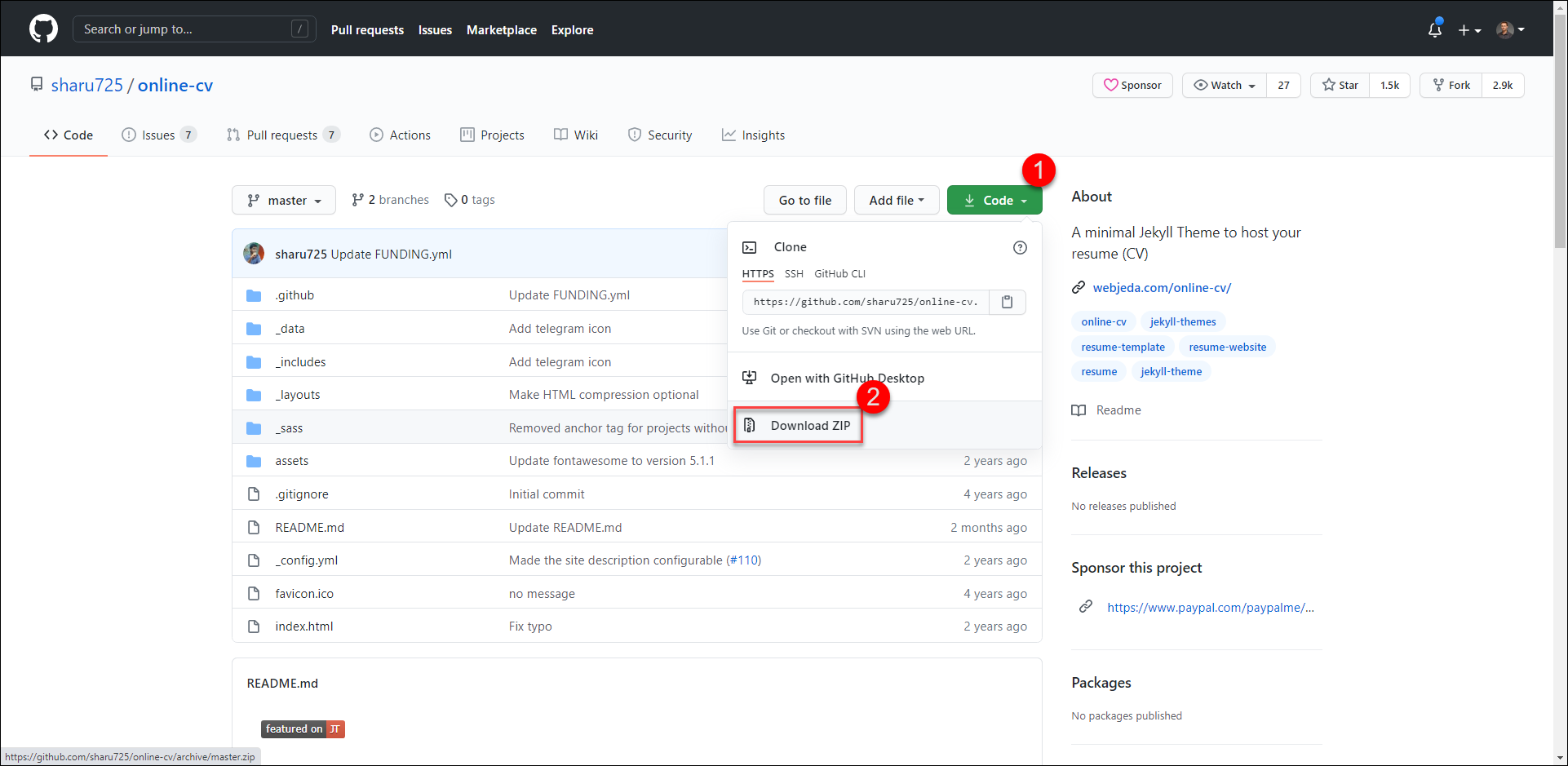1568x766 pixels.
Task: Click the copy clone URL clipboard icon
Action: (1007, 302)
